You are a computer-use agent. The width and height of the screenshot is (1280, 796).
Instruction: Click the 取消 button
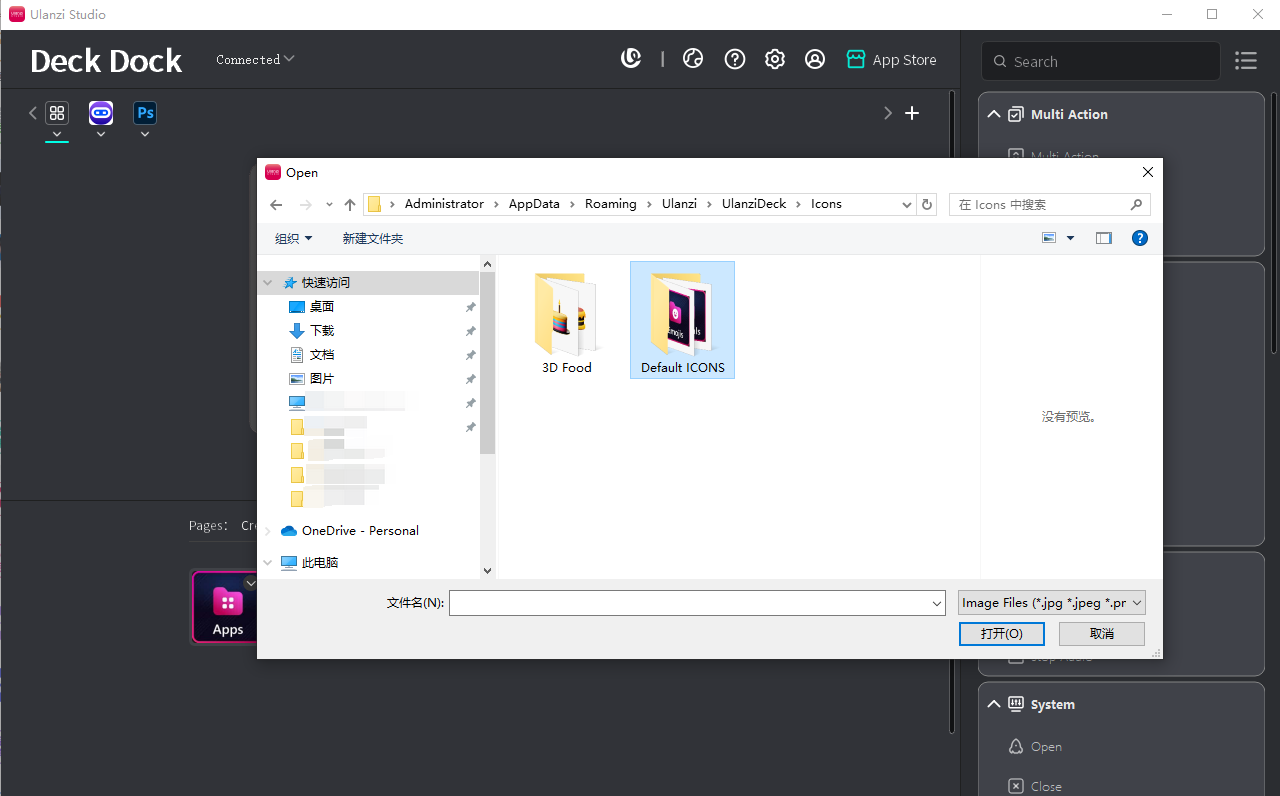click(x=1101, y=634)
